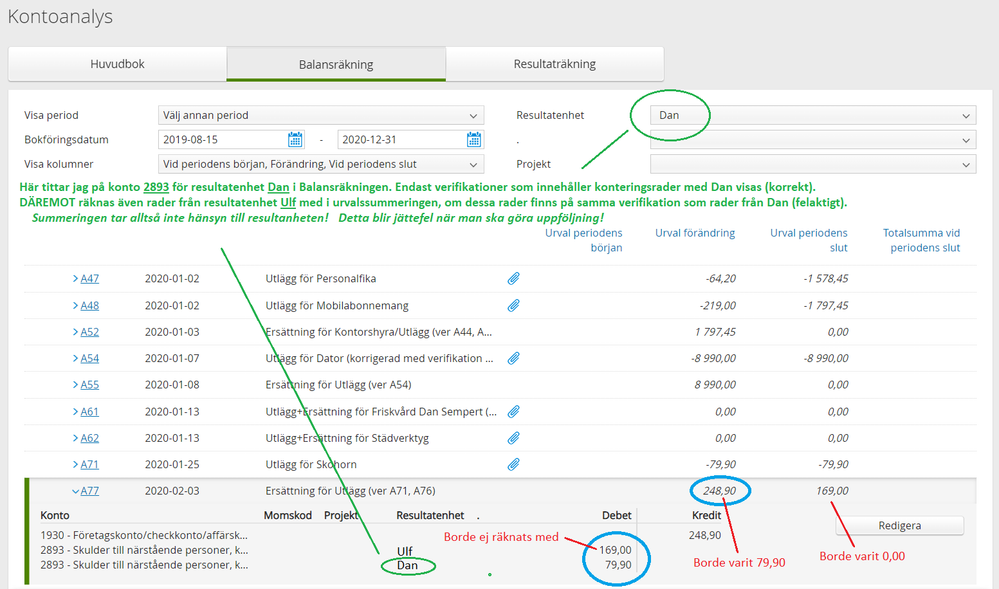Click the Urval periodens början column header

584,240
